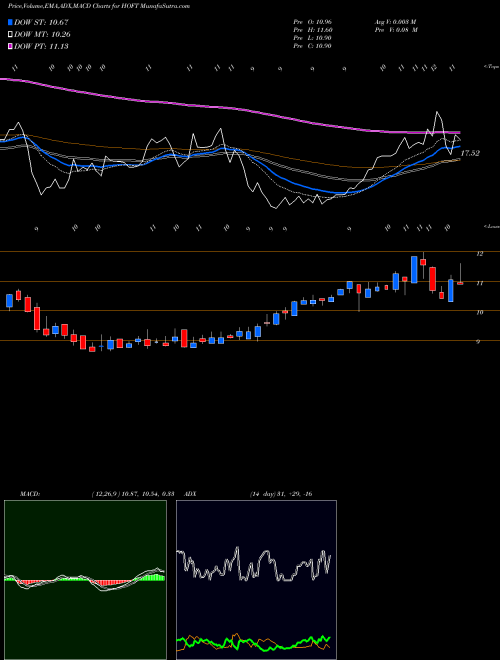Click the '<Tops' marker label
This screenshot has width=500, height=660.
(x=491, y=67)
